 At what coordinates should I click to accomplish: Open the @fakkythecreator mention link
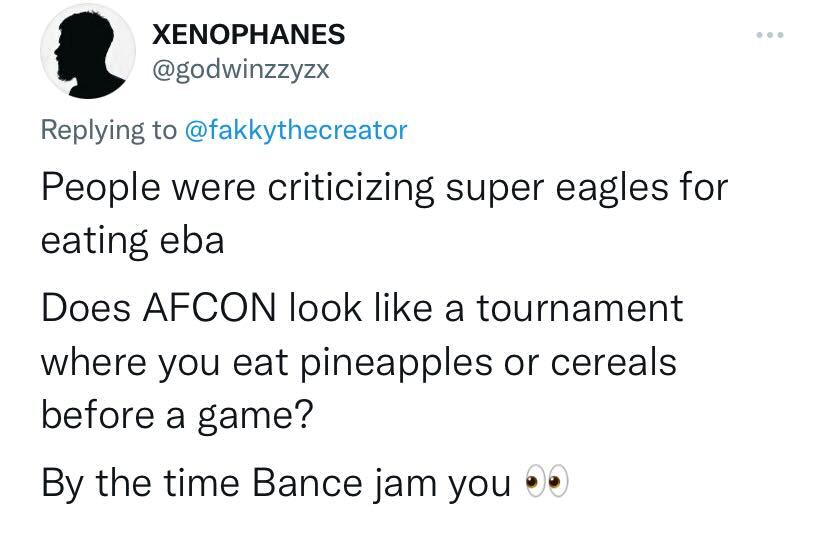pos(297,130)
